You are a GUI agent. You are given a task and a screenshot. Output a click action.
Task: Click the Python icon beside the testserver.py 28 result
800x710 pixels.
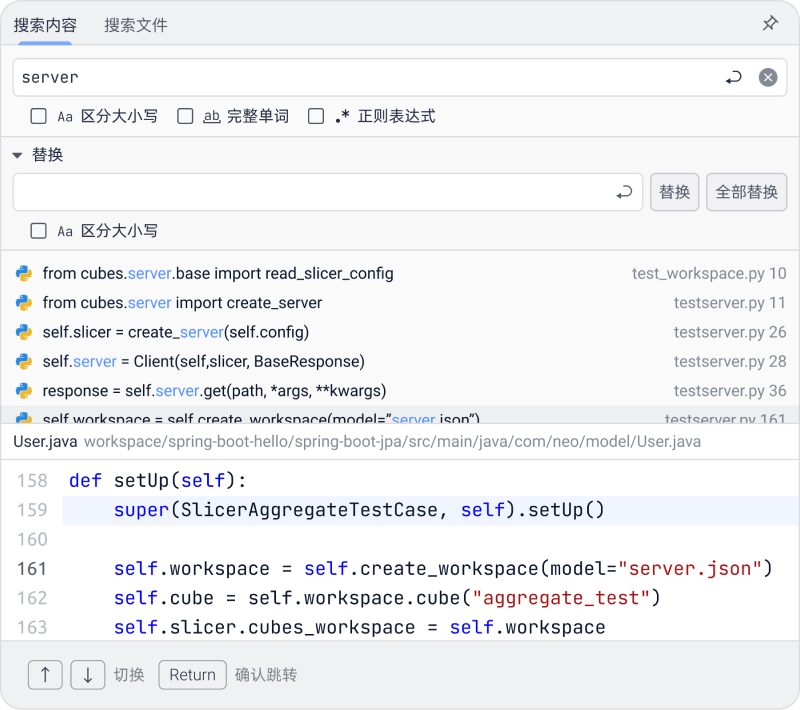(24, 362)
